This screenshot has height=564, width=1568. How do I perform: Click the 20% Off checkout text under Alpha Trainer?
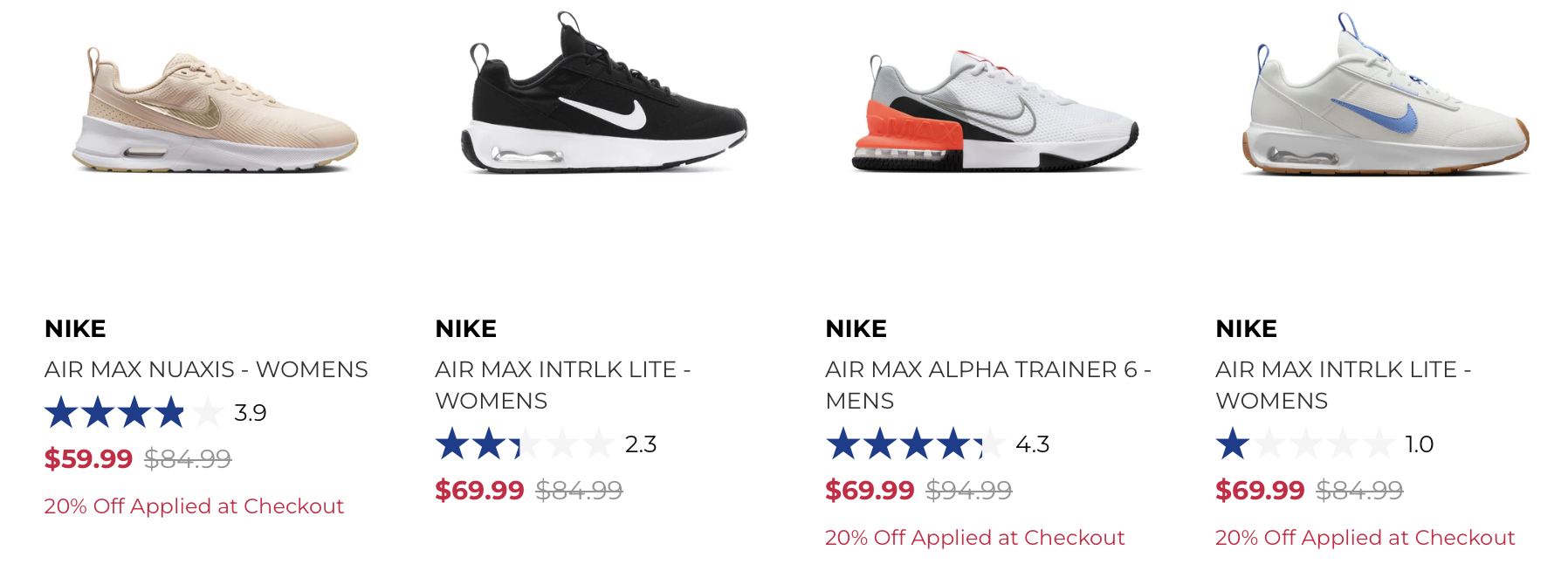click(974, 538)
